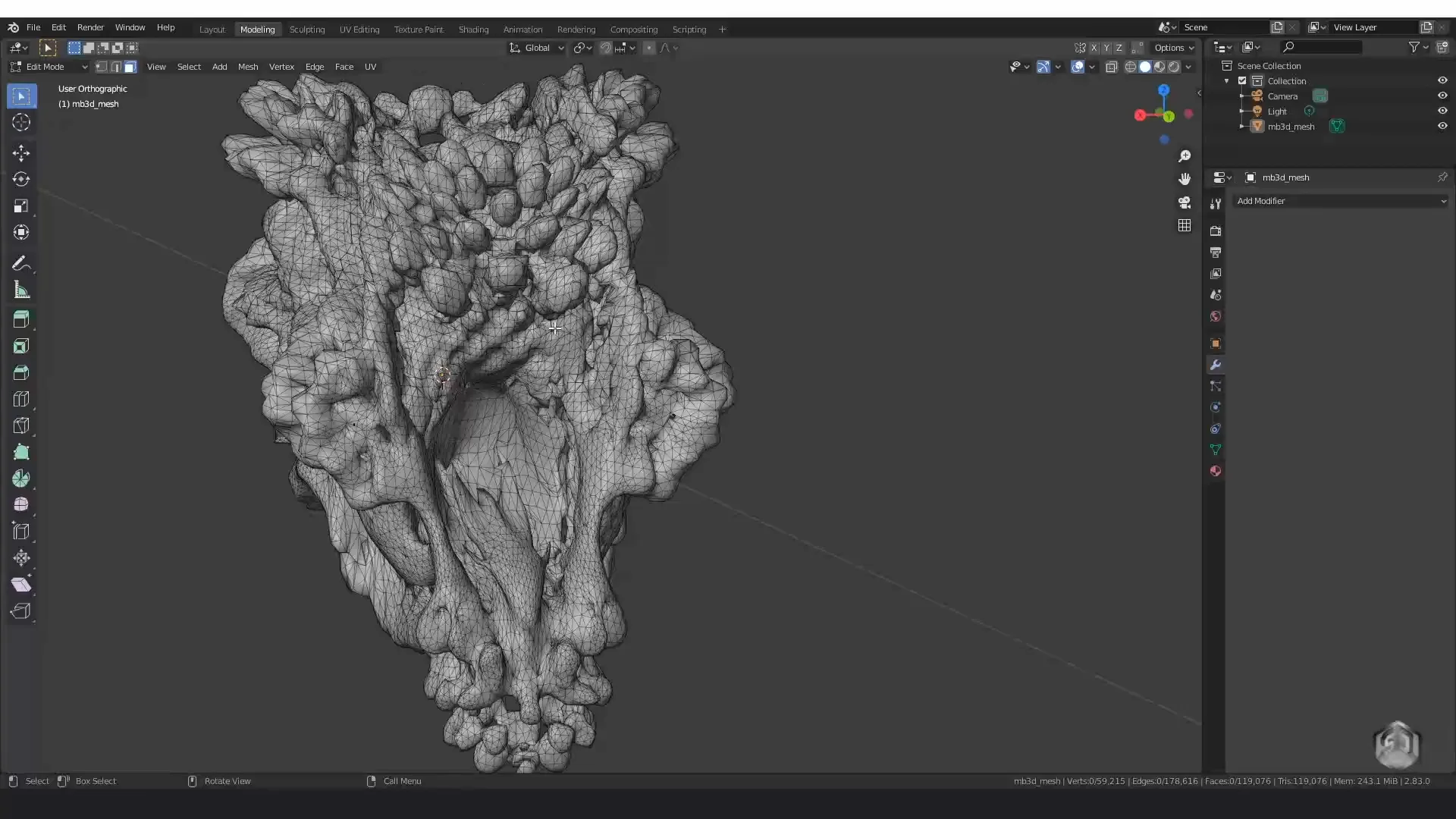The height and width of the screenshot is (819, 1456).
Task: Toggle X axis mirror
Action: click(x=1094, y=48)
